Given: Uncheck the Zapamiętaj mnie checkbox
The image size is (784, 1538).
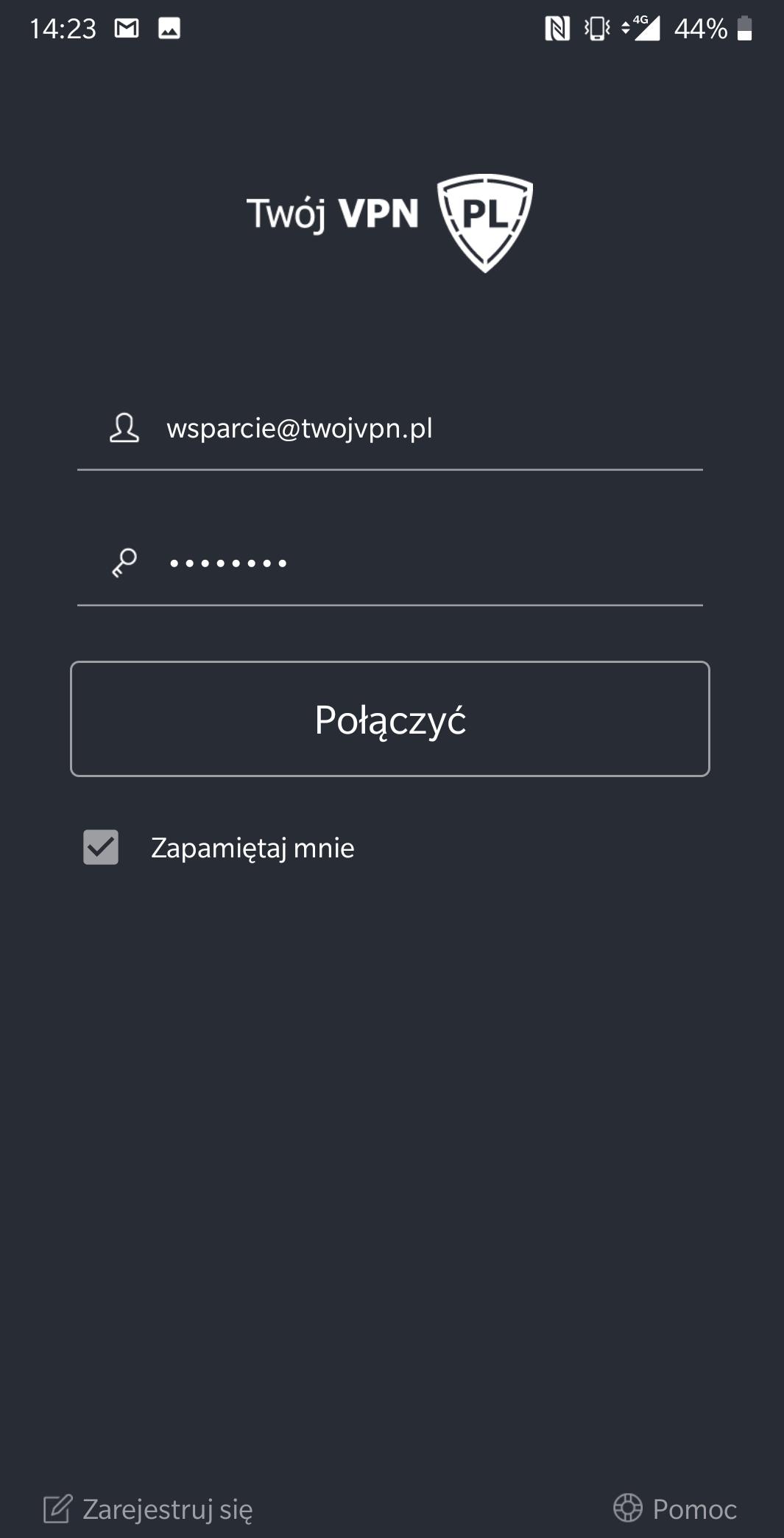Looking at the screenshot, I should click(x=101, y=847).
